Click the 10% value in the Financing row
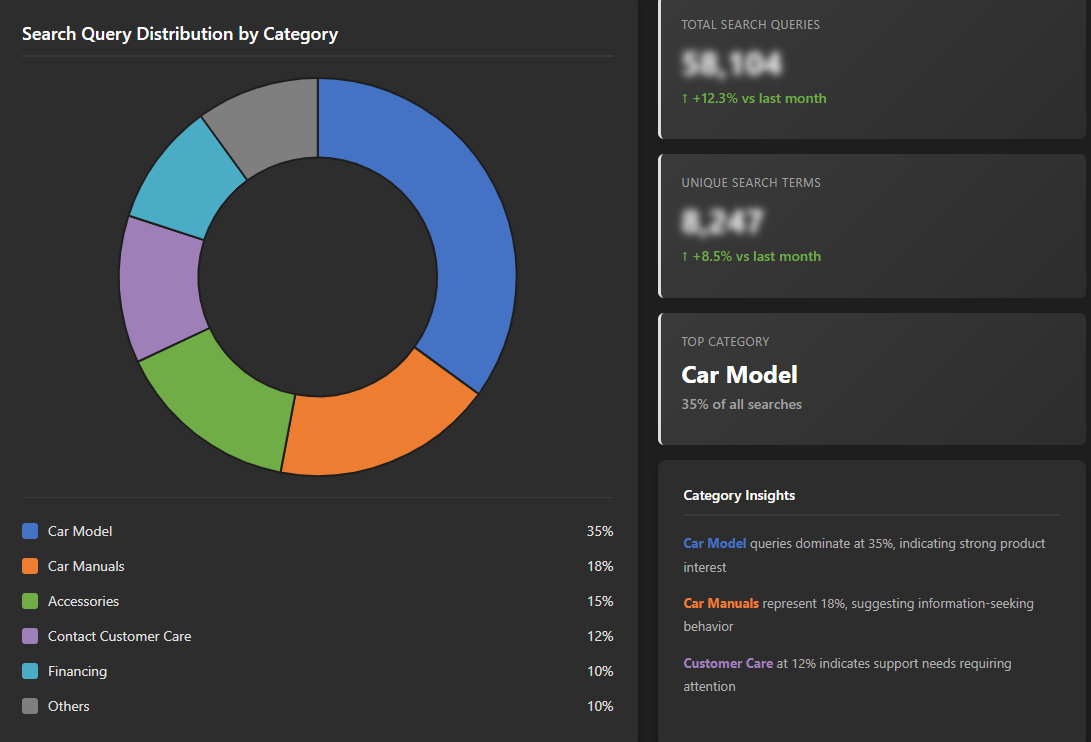This screenshot has width=1091, height=742. click(x=600, y=671)
